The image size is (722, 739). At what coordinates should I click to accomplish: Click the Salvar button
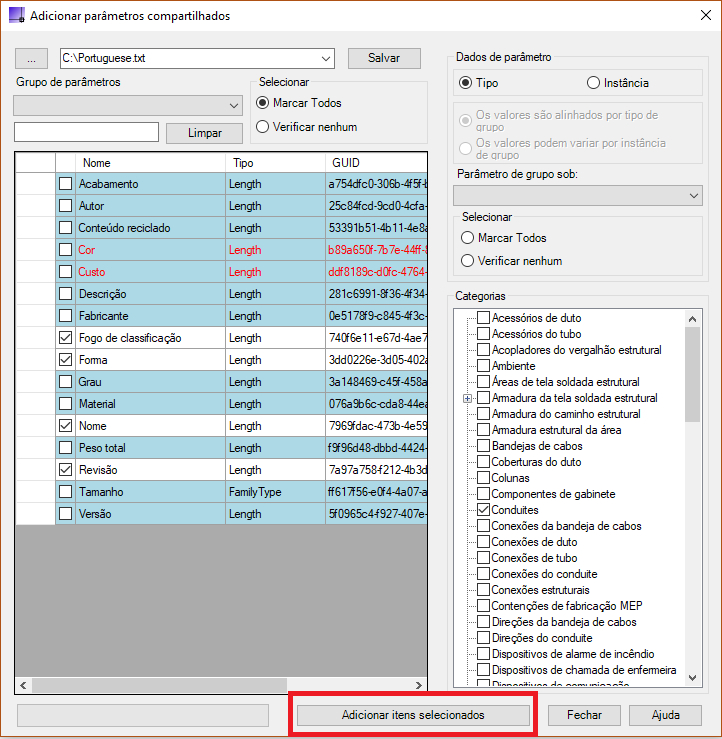point(384,58)
